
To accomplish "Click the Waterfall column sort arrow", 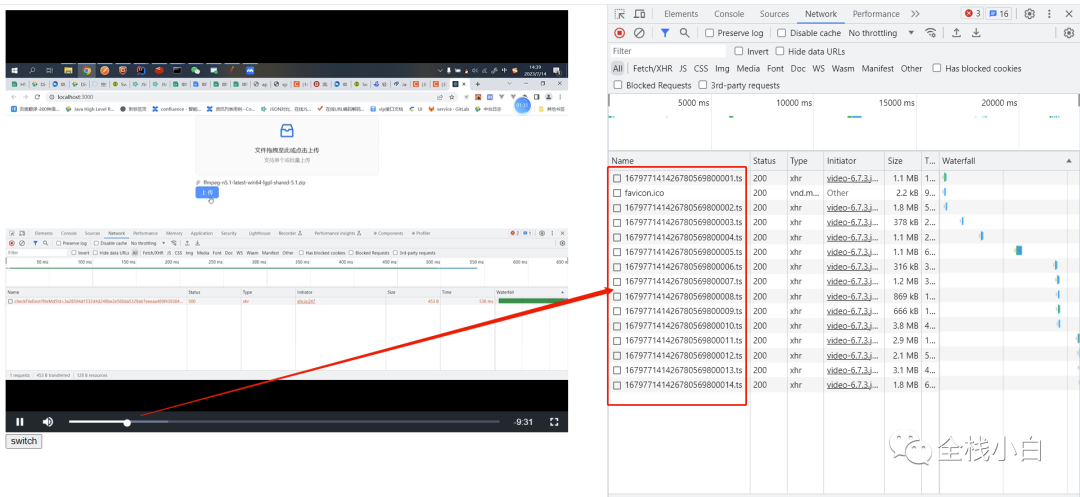I will click(x=1069, y=160).
